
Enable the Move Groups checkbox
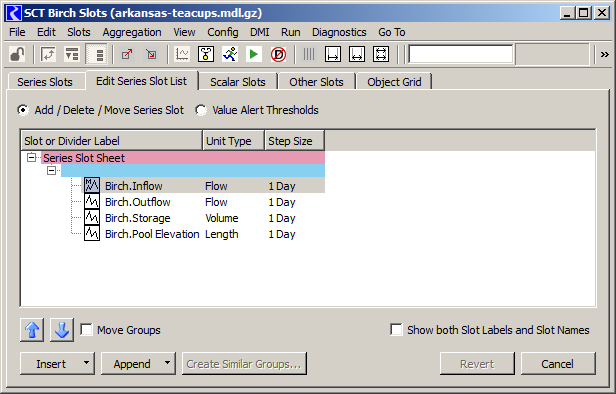86,330
